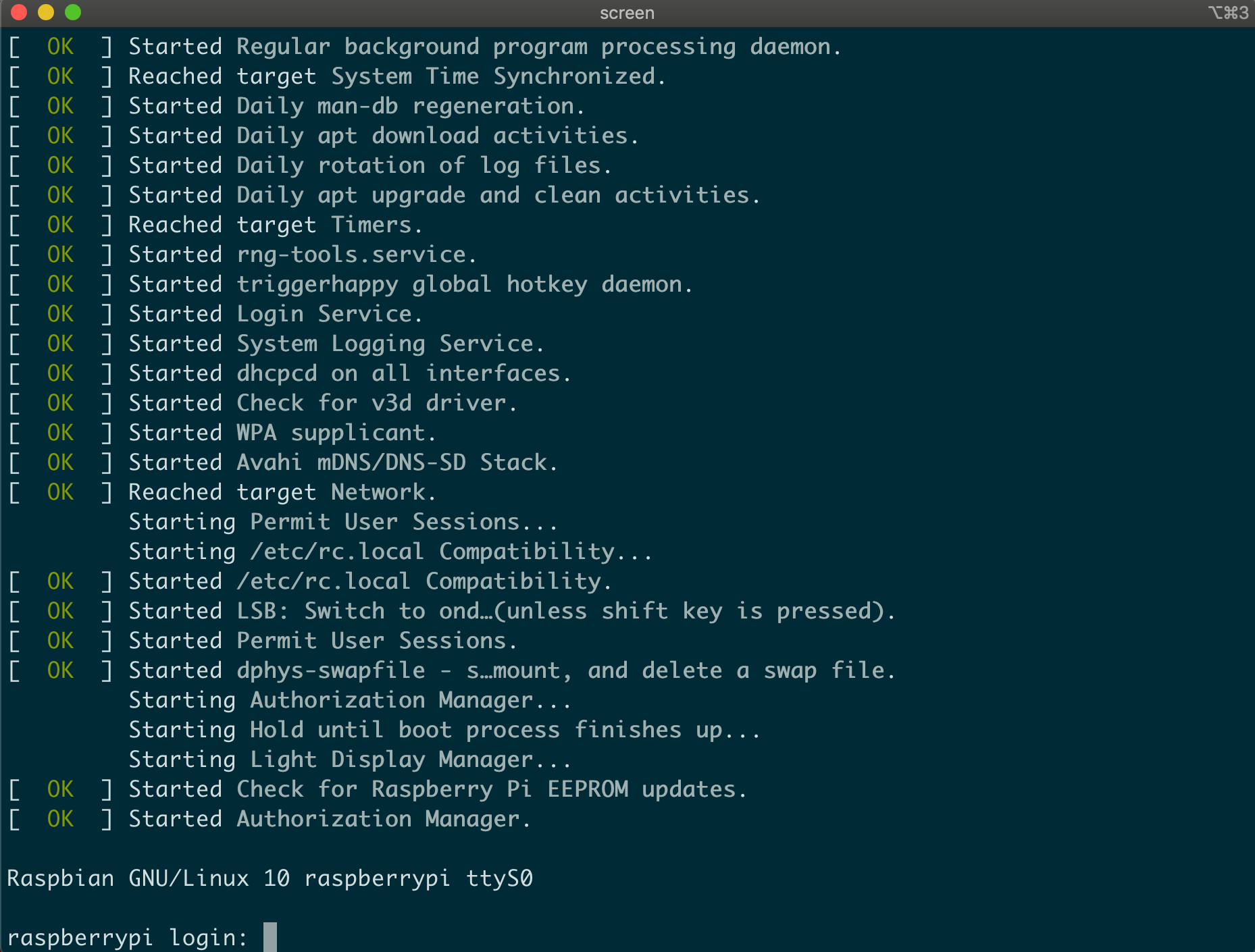Click the 'Started dhcpcd on all interfaces.' line
The height and width of the screenshot is (952, 1255).
(x=350, y=373)
